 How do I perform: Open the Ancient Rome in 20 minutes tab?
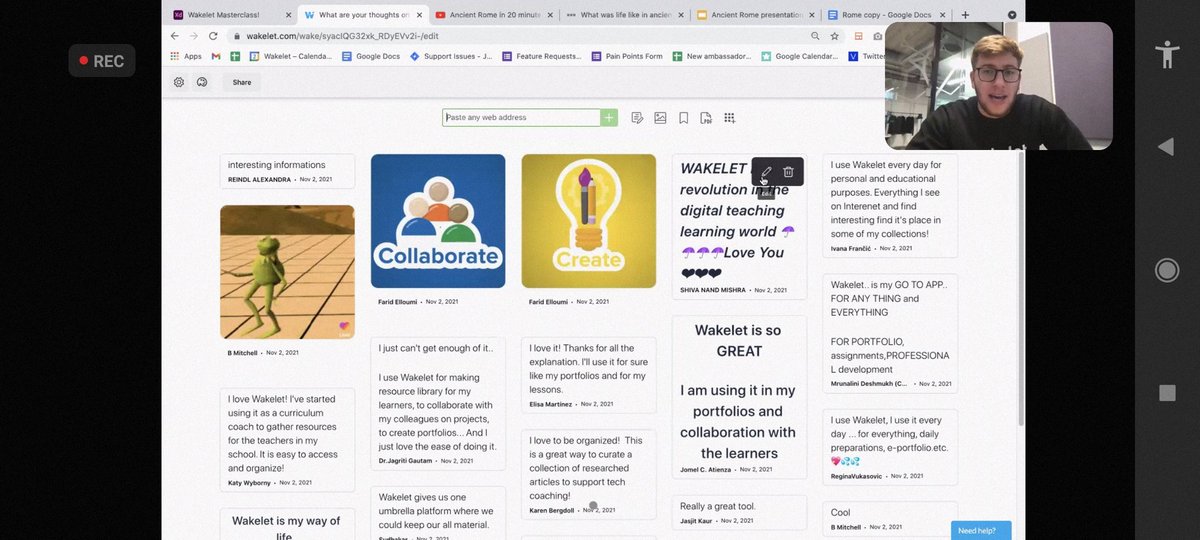click(x=494, y=15)
